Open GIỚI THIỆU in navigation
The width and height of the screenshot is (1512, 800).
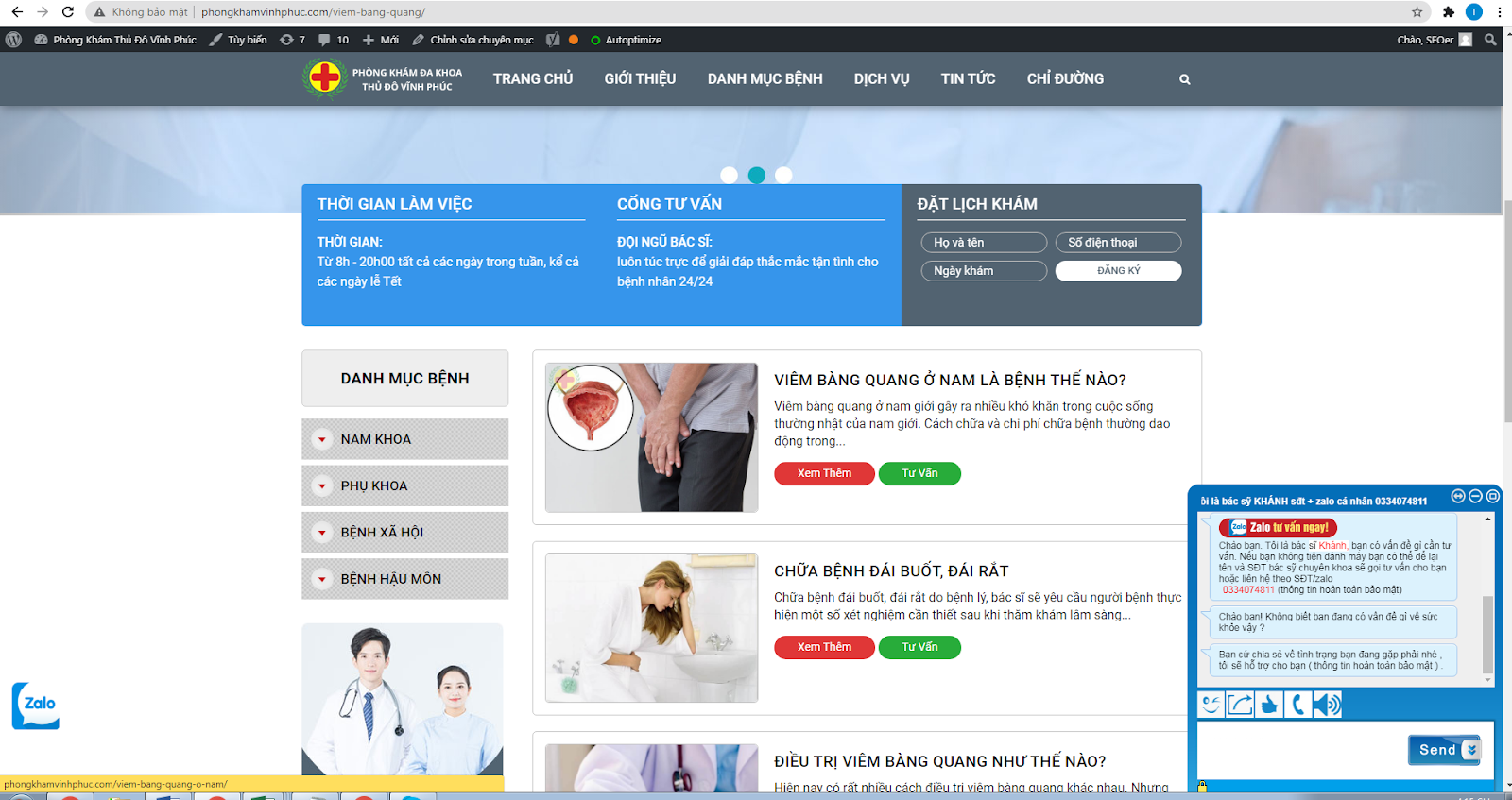click(x=640, y=79)
